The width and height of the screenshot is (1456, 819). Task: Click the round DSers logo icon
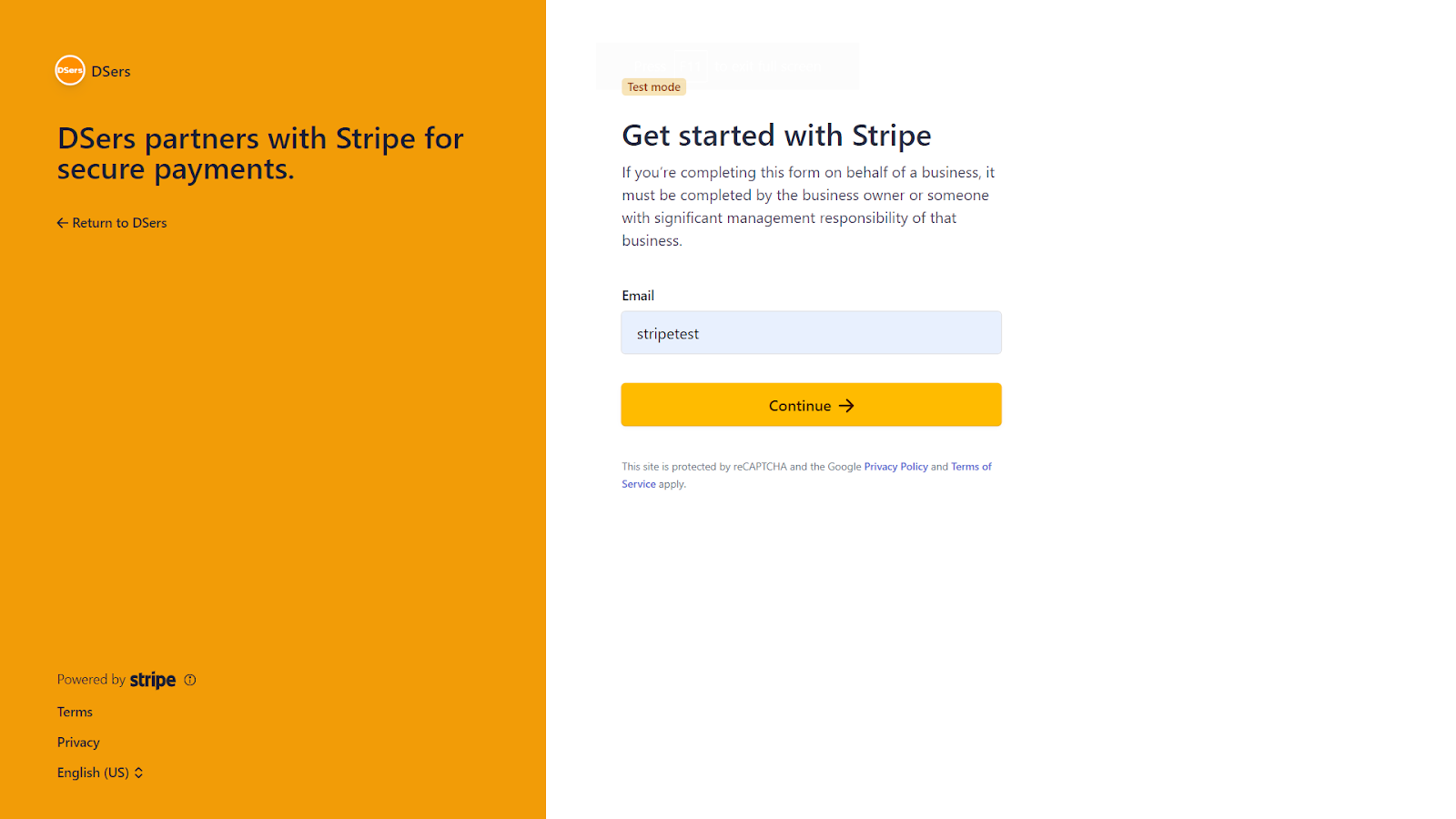pyautogui.click(x=70, y=70)
